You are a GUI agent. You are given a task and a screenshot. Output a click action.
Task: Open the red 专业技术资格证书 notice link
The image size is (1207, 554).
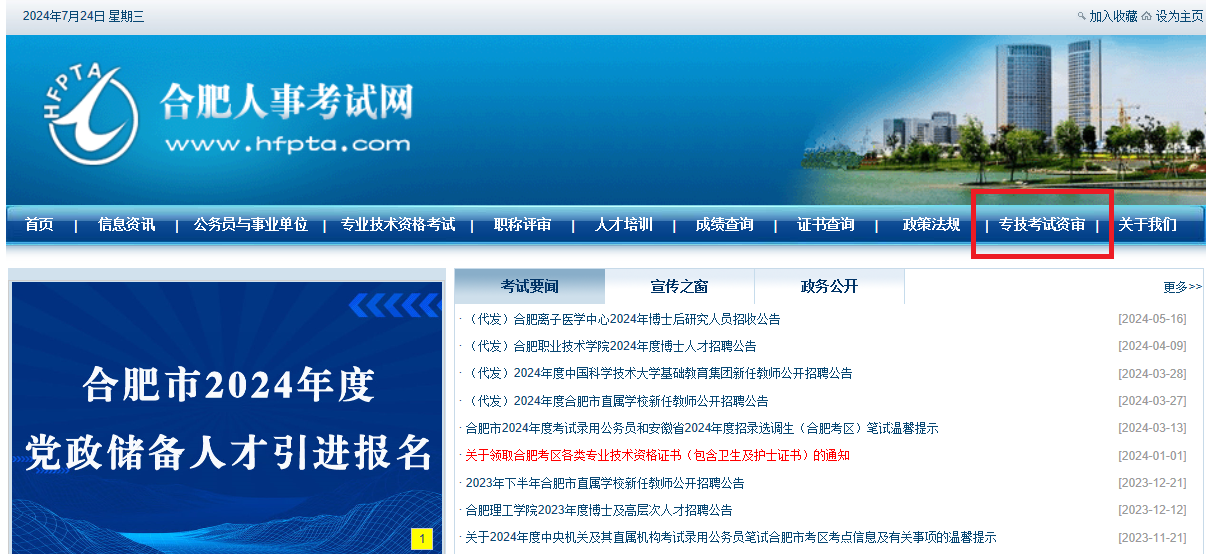tap(657, 456)
